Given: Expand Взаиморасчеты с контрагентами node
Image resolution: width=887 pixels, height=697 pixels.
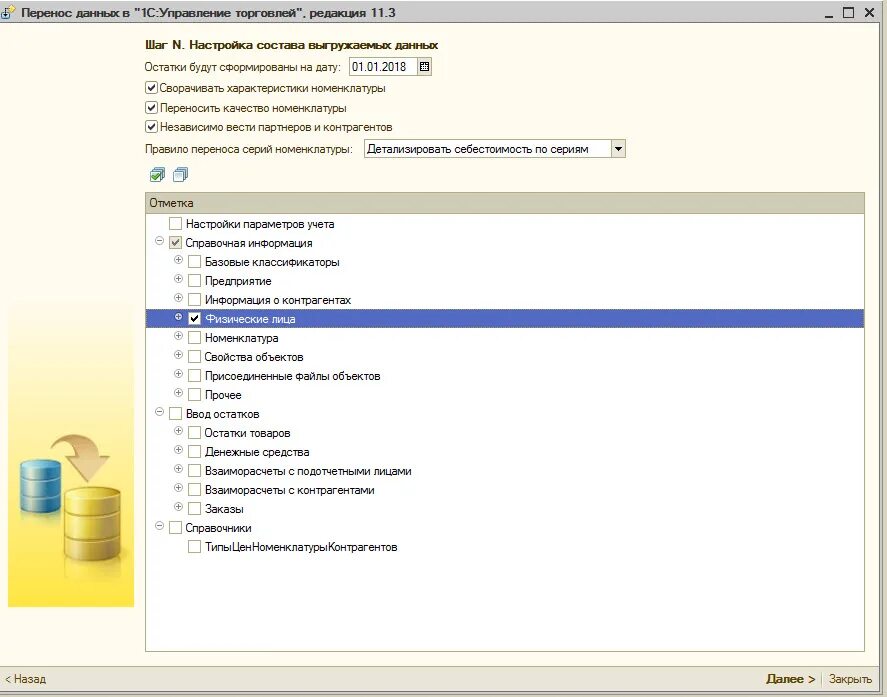Looking at the screenshot, I should pyautogui.click(x=178, y=488).
